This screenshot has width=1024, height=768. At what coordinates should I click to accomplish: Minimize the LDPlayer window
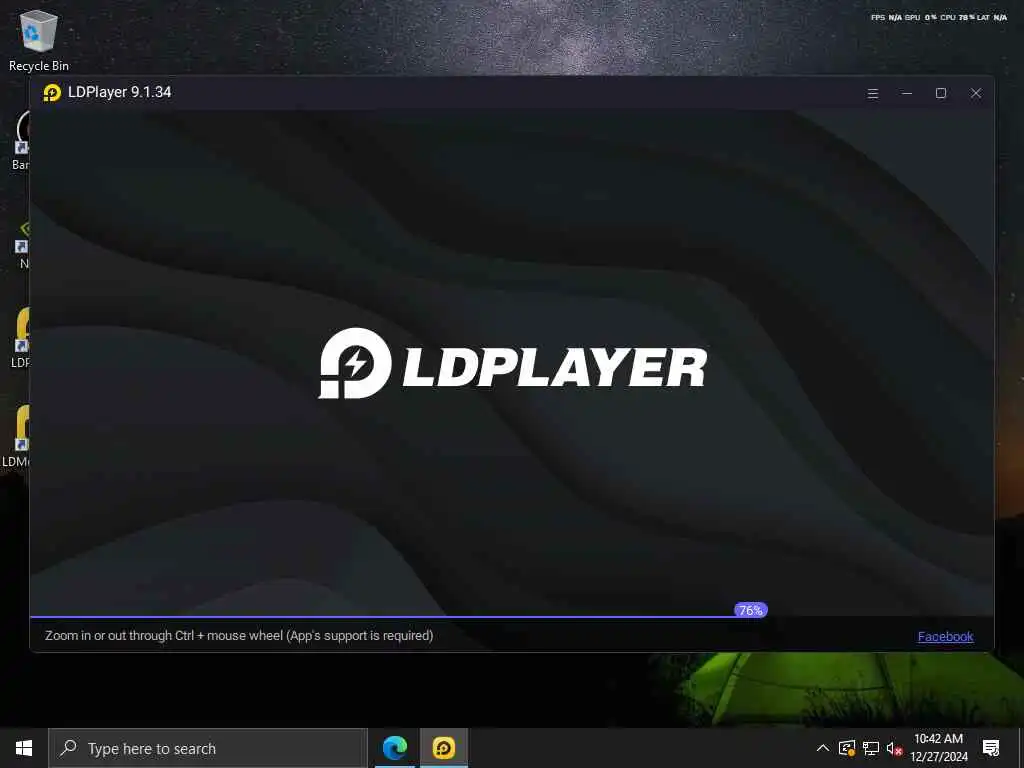906,93
